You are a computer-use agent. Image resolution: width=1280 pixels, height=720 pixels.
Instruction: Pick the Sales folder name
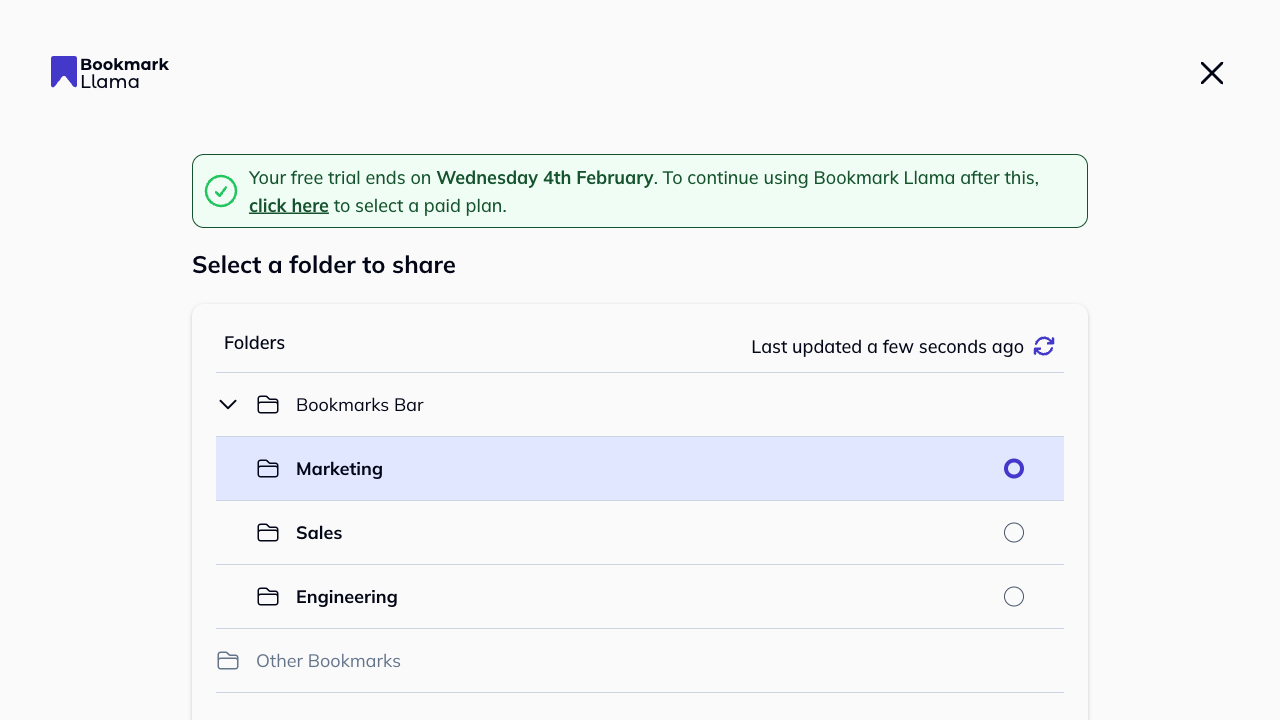[x=319, y=533]
